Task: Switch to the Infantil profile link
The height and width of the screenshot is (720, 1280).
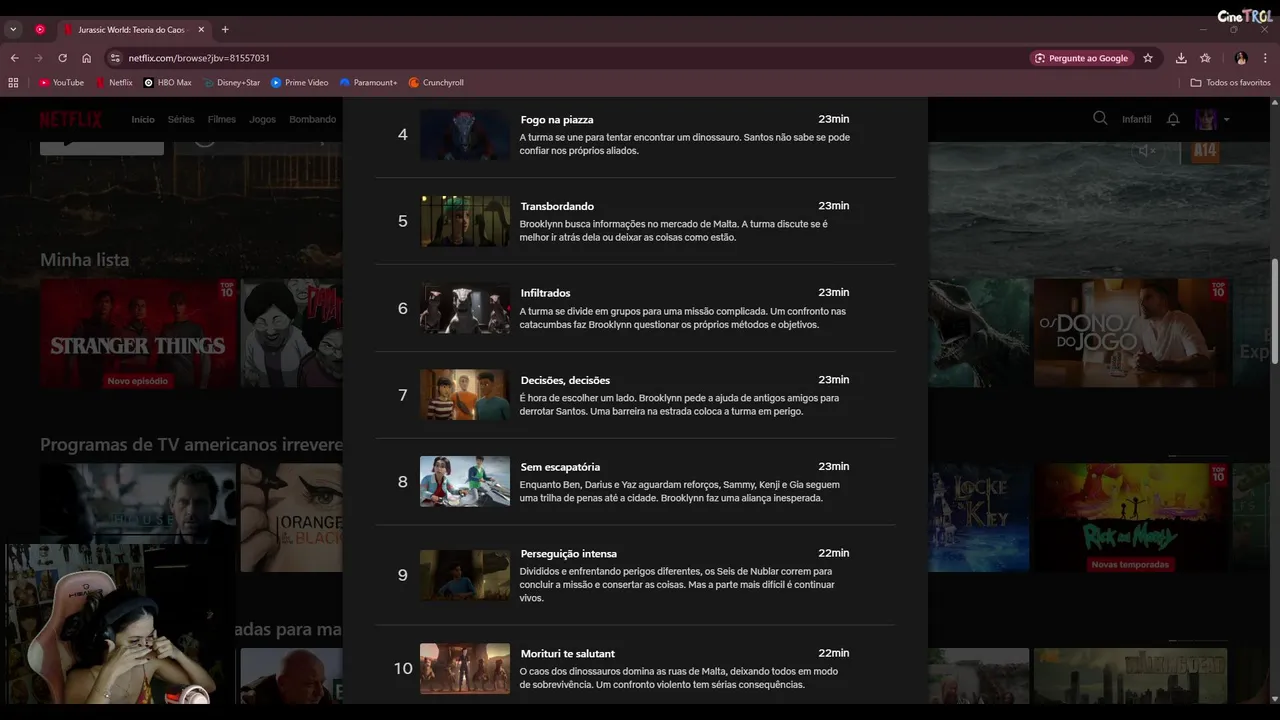Action: click(1137, 119)
